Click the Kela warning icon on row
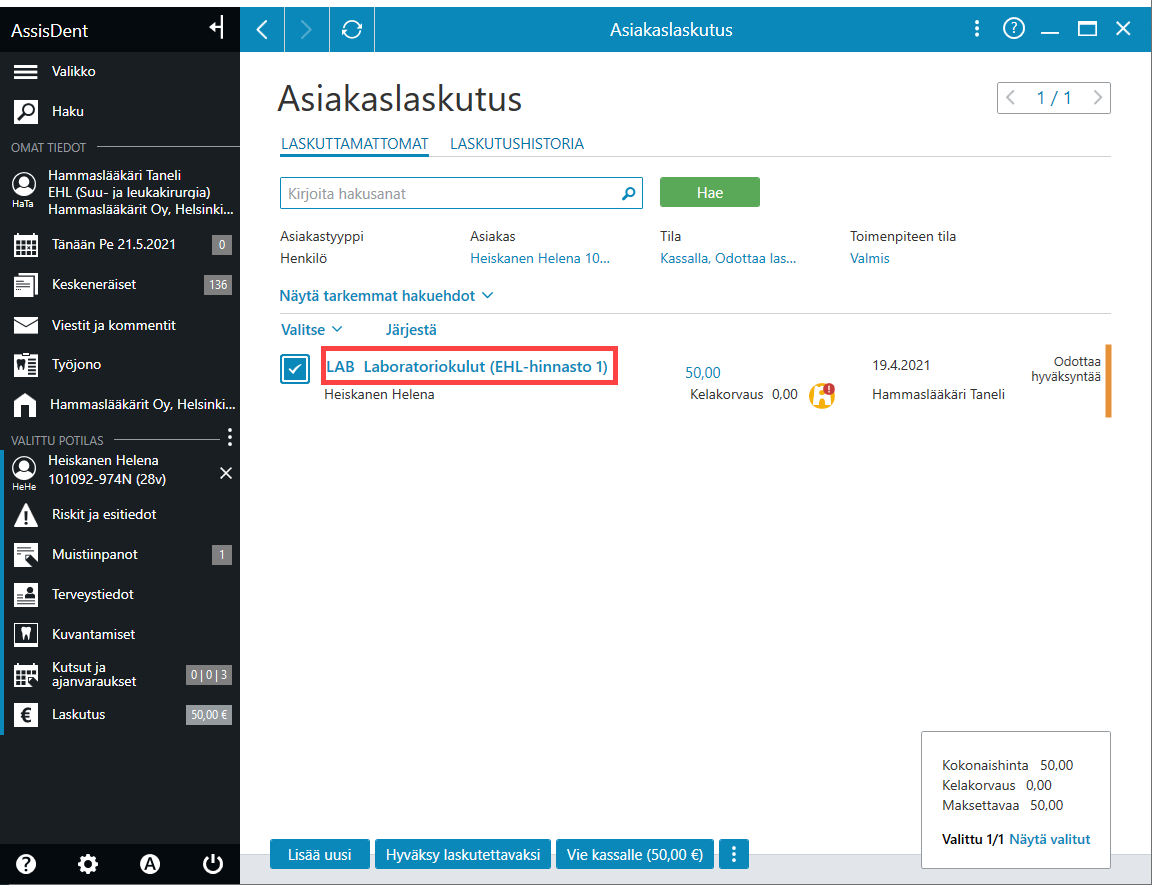The height and width of the screenshot is (885, 1152). click(822, 395)
